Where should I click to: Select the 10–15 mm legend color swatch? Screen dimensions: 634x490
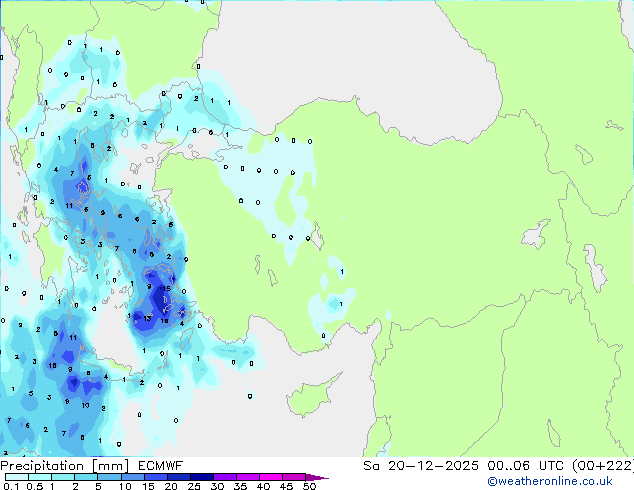pyautogui.click(x=132, y=477)
